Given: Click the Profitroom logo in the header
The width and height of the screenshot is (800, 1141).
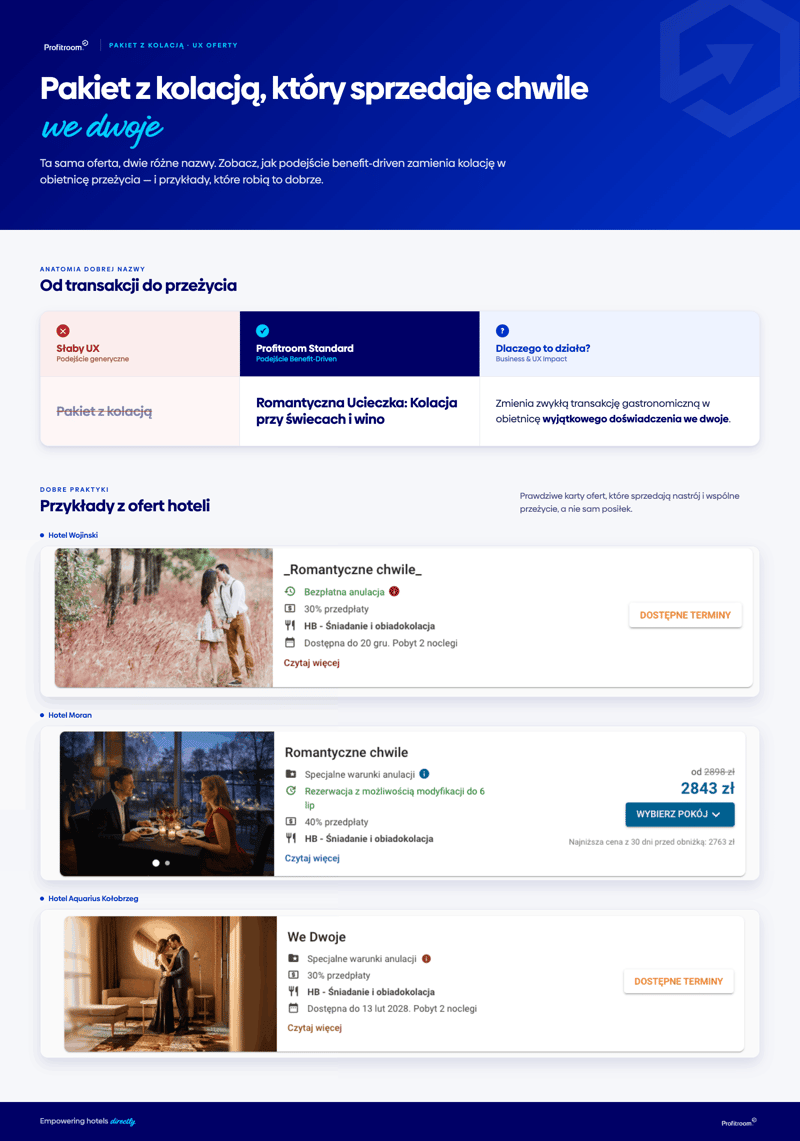Looking at the screenshot, I should (66, 46).
